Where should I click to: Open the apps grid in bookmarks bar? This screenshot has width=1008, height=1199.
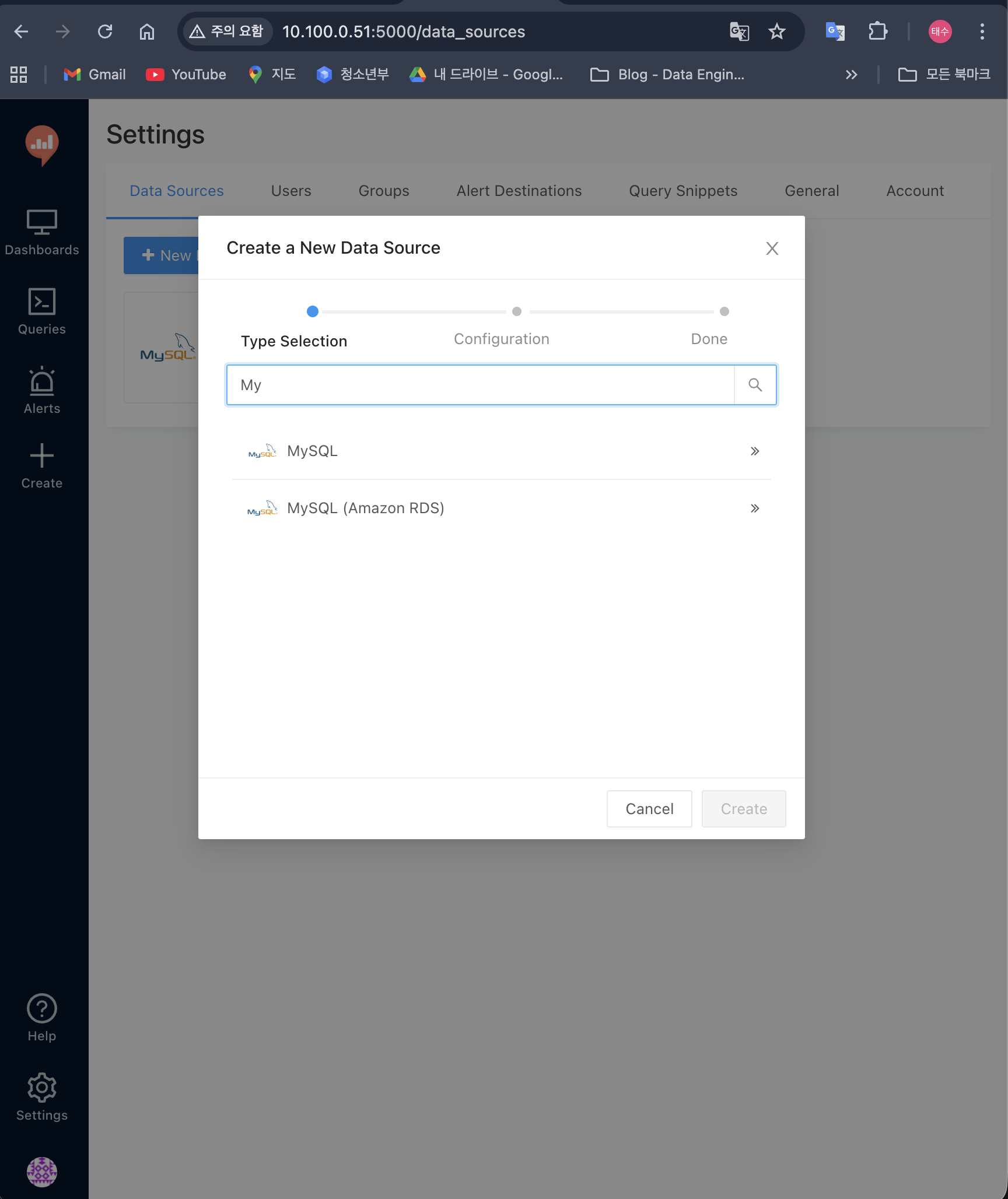point(19,75)
